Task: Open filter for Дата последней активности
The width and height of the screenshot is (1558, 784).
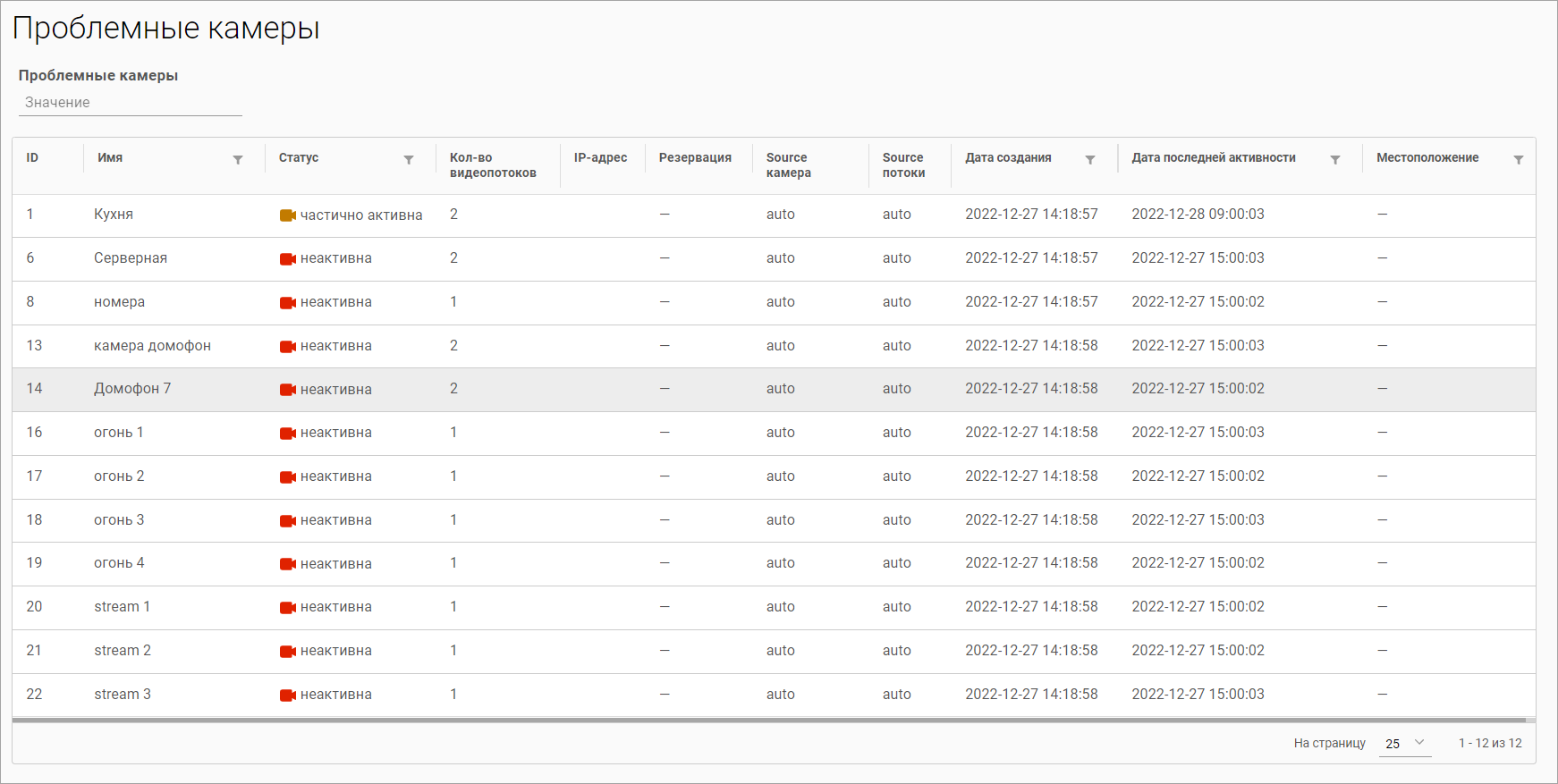Action: (1335, 160)
